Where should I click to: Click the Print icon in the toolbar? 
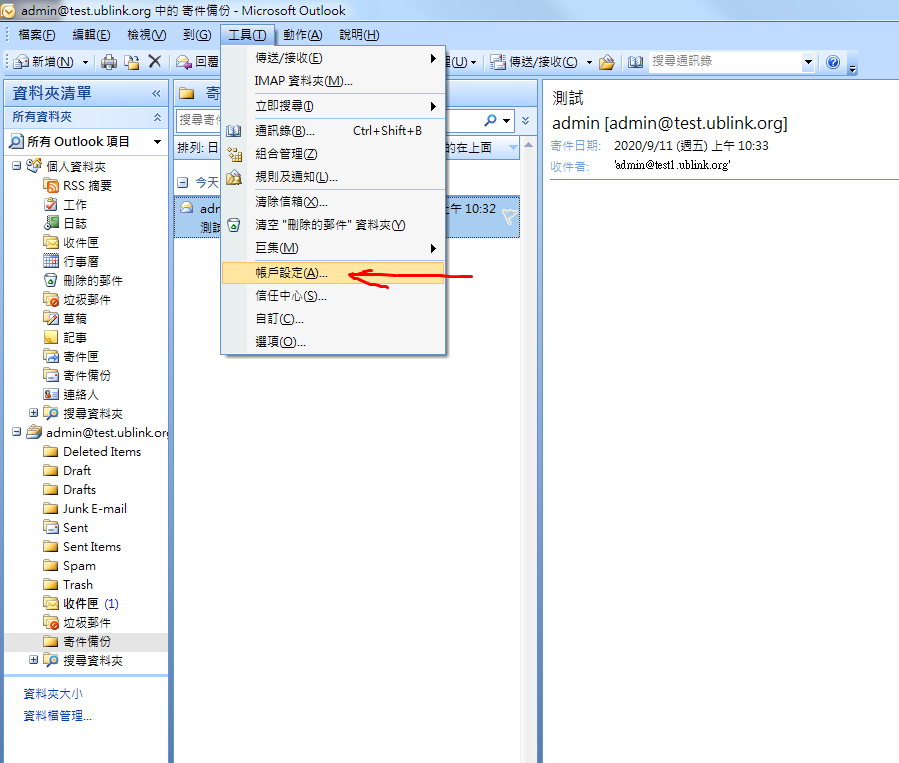click(109, 62)
